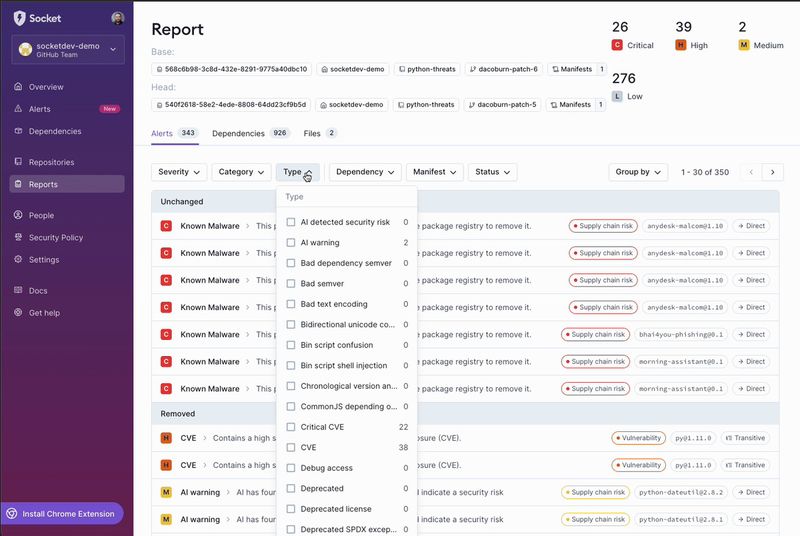800x536 pixels.
Task: Click the Base Manifests chip
Action: (577, 69)
